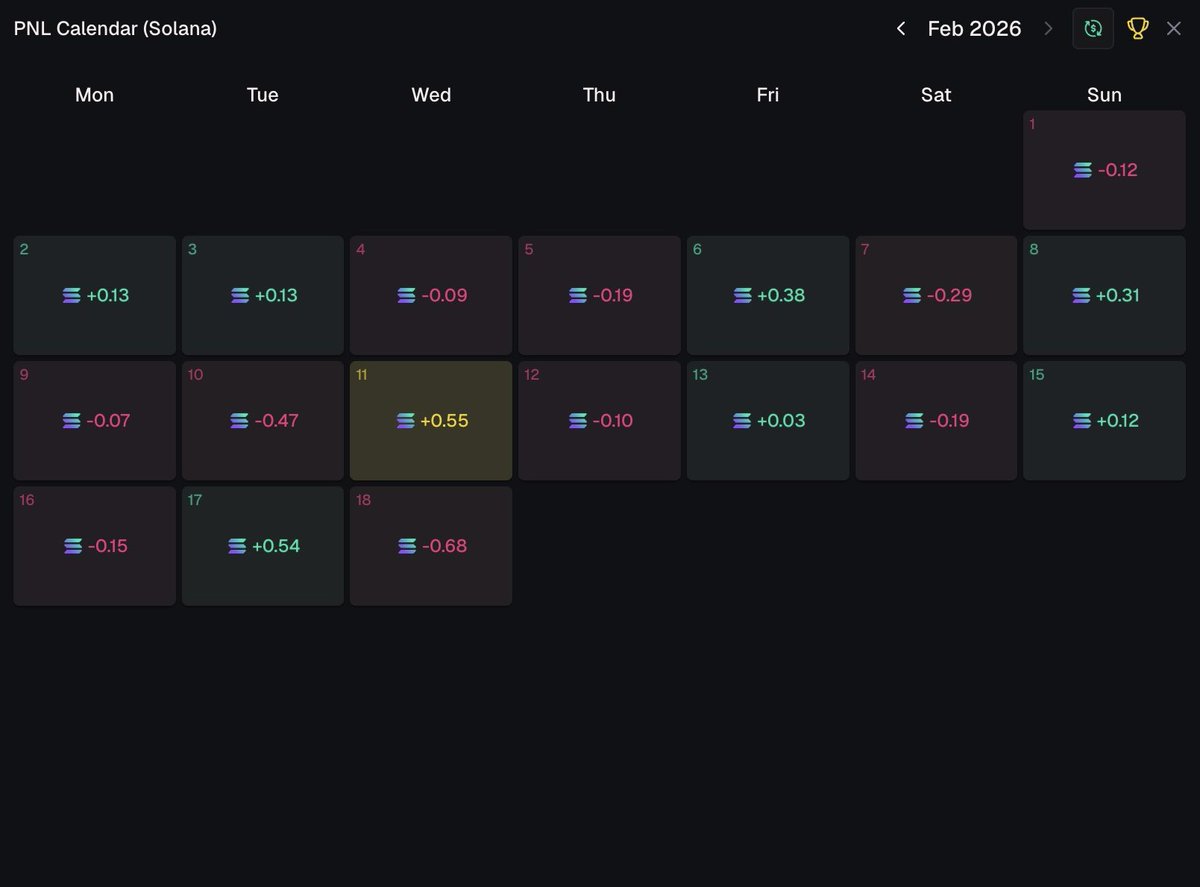This screenshot has height=887, width=1200.
Task: Open day 7 cell showing -0.29
Action: click(936, 295)
